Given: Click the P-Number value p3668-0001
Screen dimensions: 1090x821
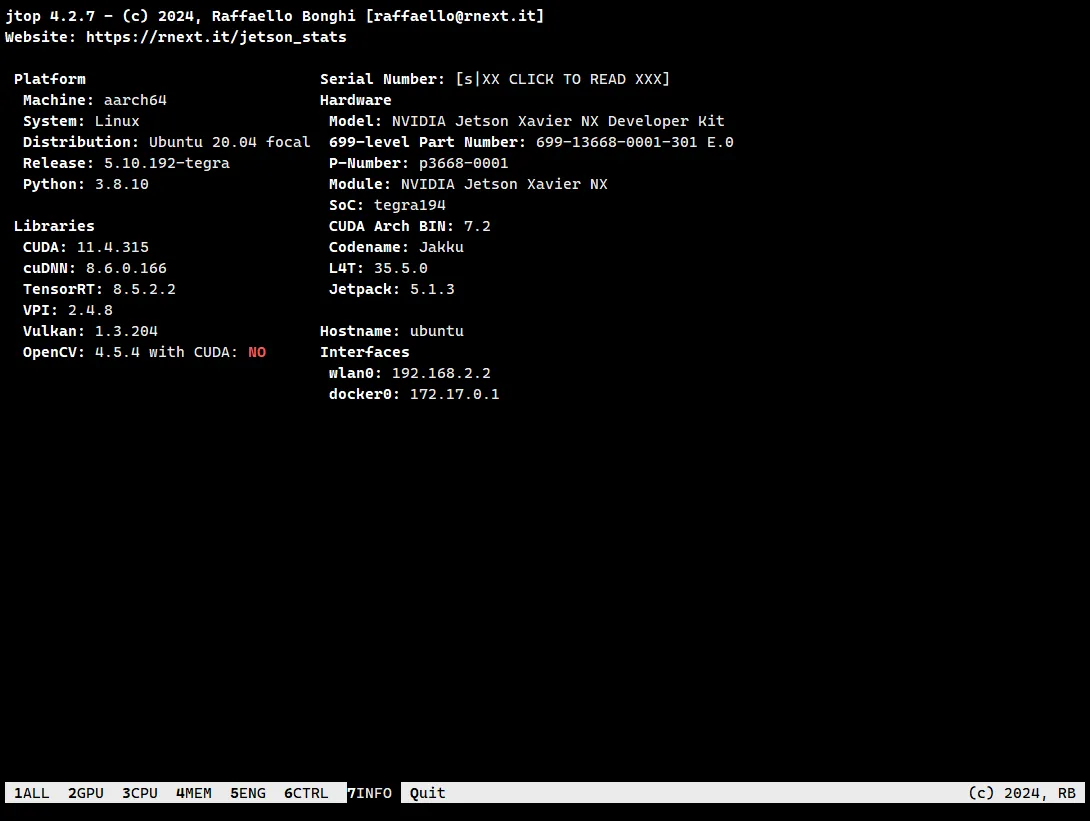Looking at the screenshot, I should (x=464, y=163).
